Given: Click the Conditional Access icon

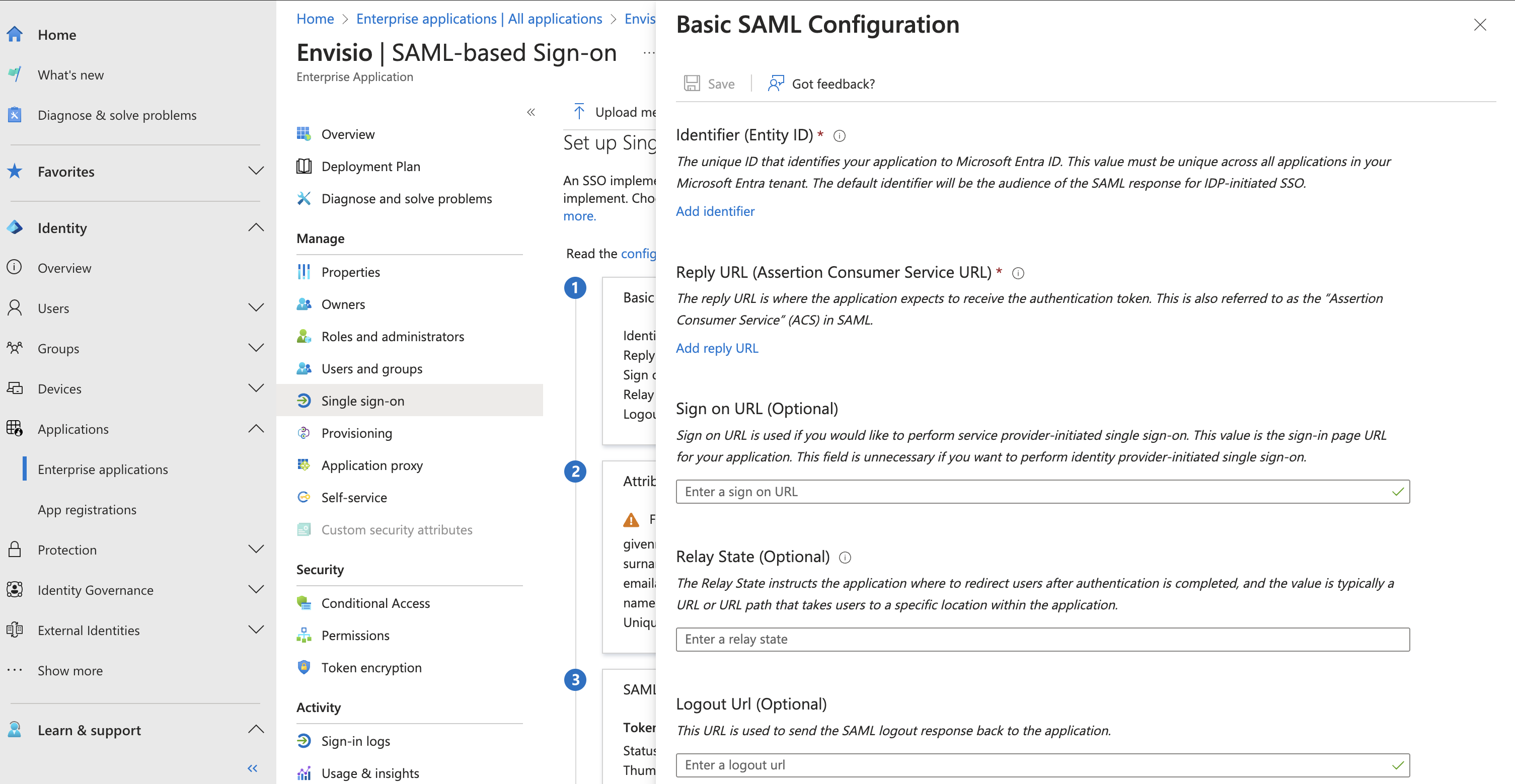Looking at the screenshot, I should coord(304,603).
